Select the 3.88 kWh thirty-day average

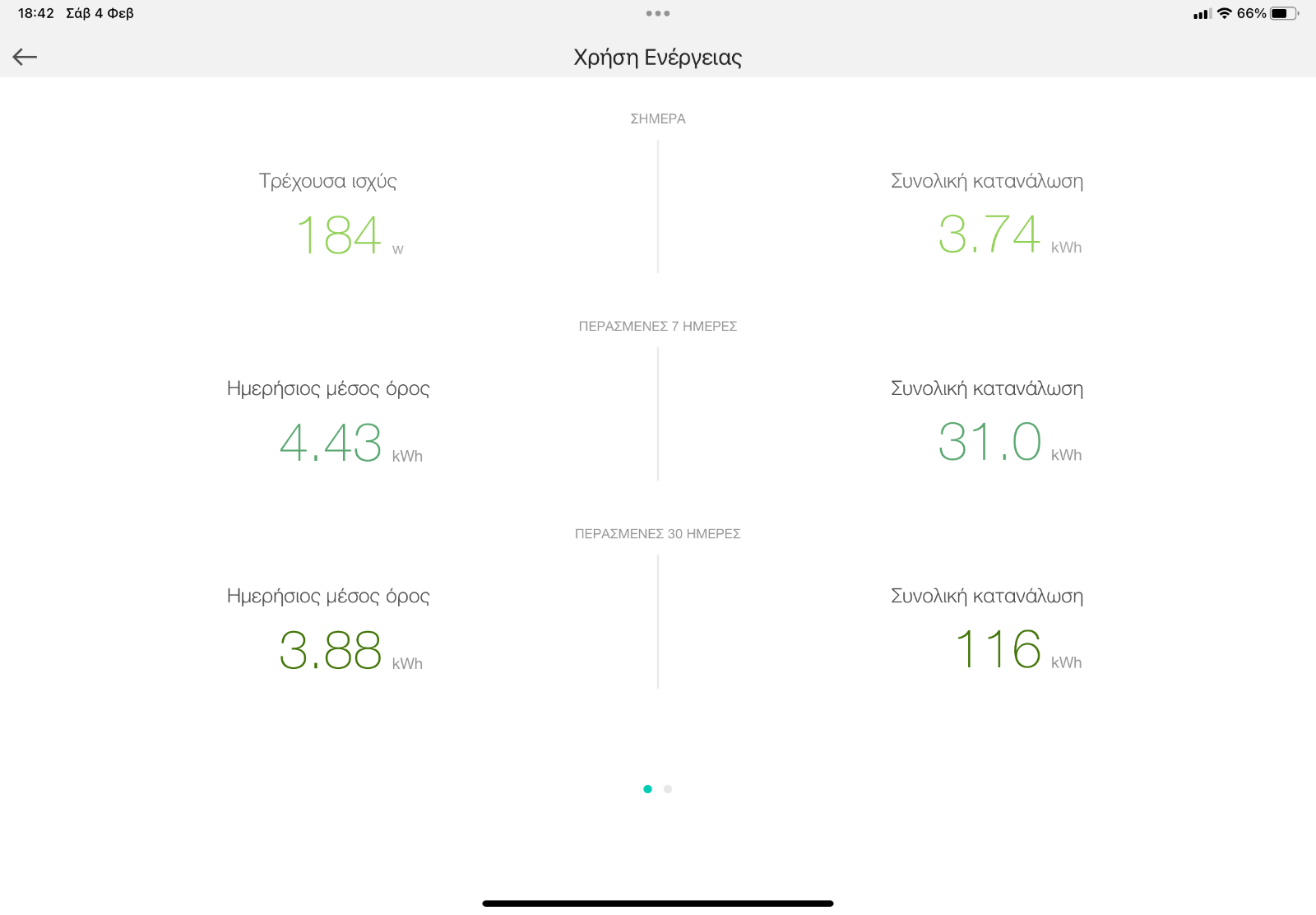(x=350, y=650)
